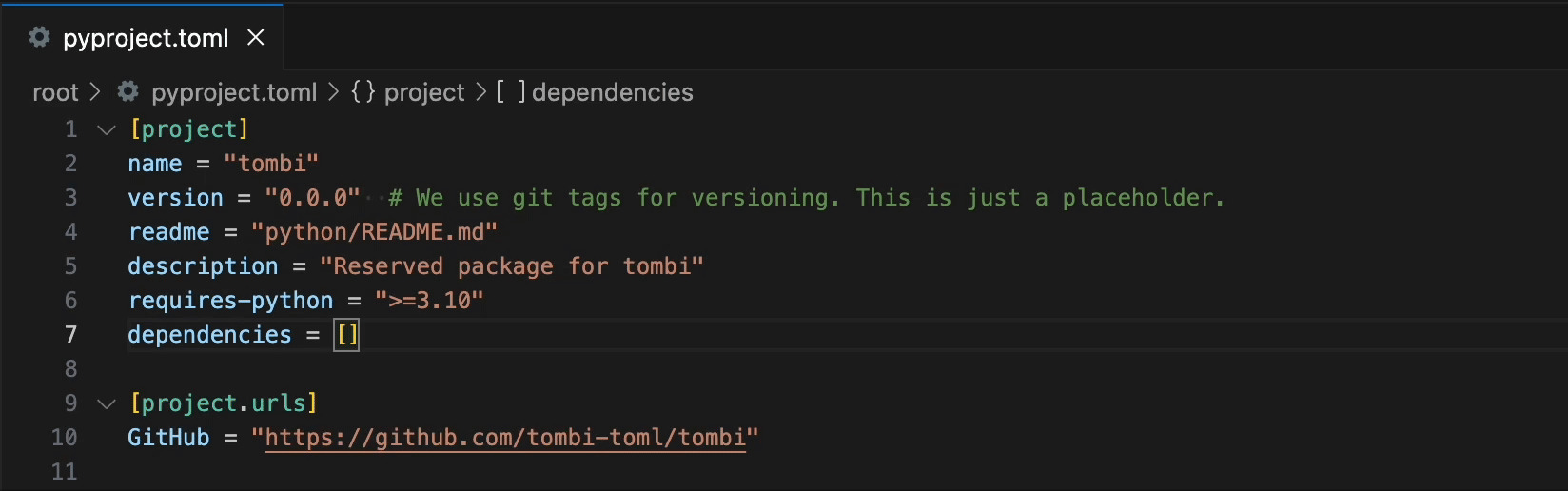Open the GitHub tombi-toml URL link

coord(504,438)
